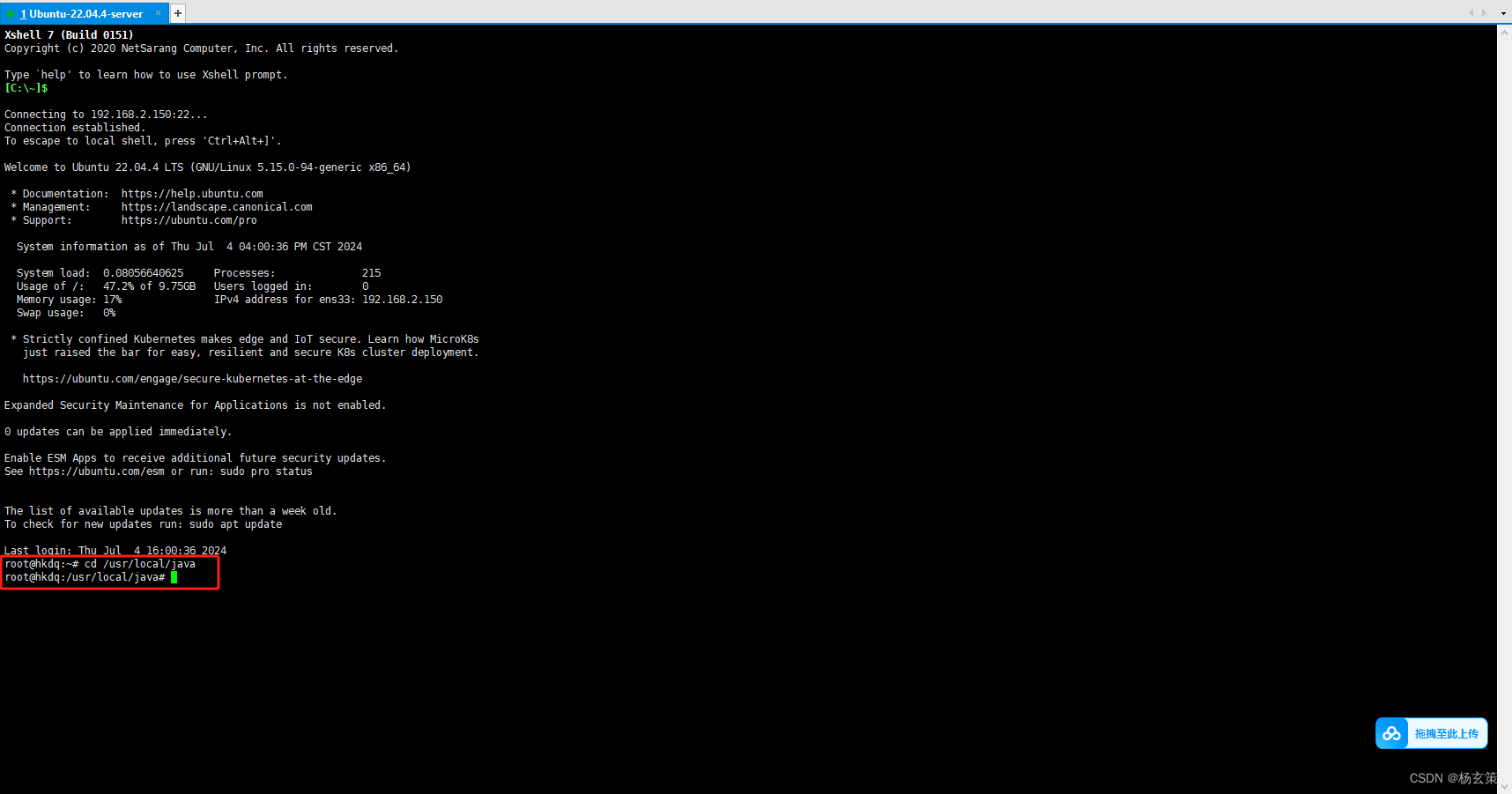Select the Ubuntu-22.04.4-server session tab
The height and width of the screenshot is (794, 1512).
pyautogui.click(x=79, y=13)
